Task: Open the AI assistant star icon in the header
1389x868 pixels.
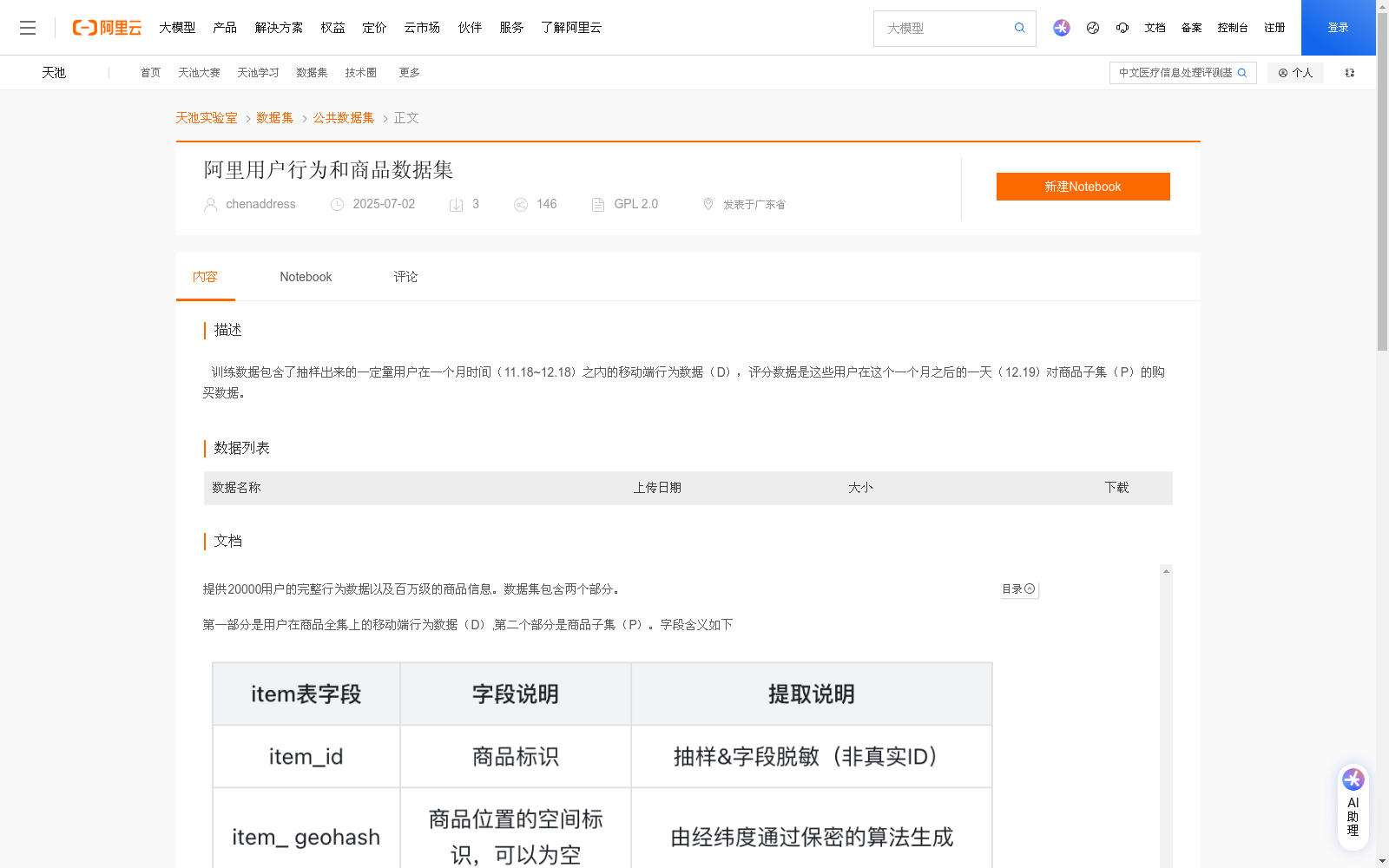Action: pos(1061,28)
